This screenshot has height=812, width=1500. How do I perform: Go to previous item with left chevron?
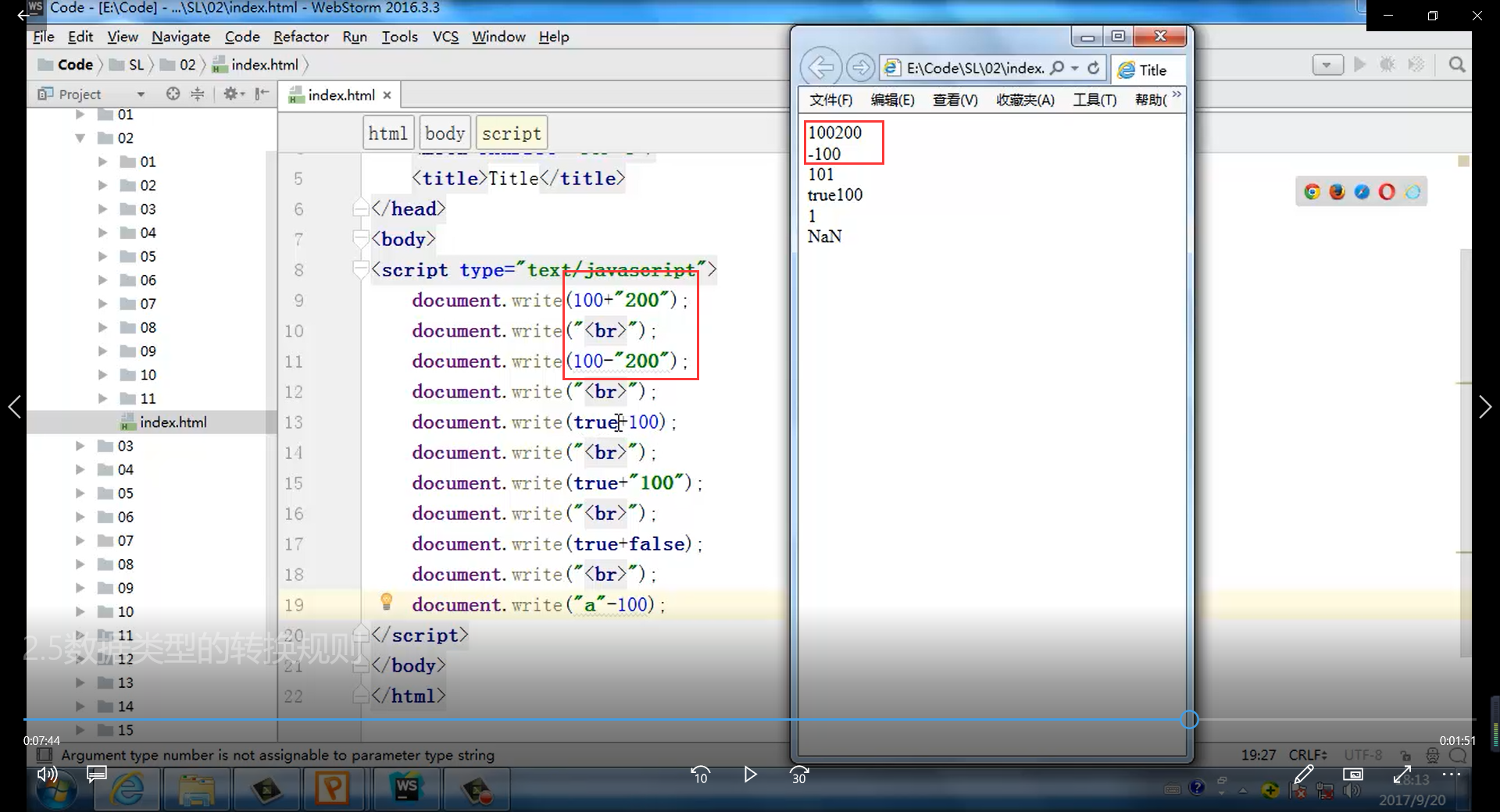click(14, 406)
